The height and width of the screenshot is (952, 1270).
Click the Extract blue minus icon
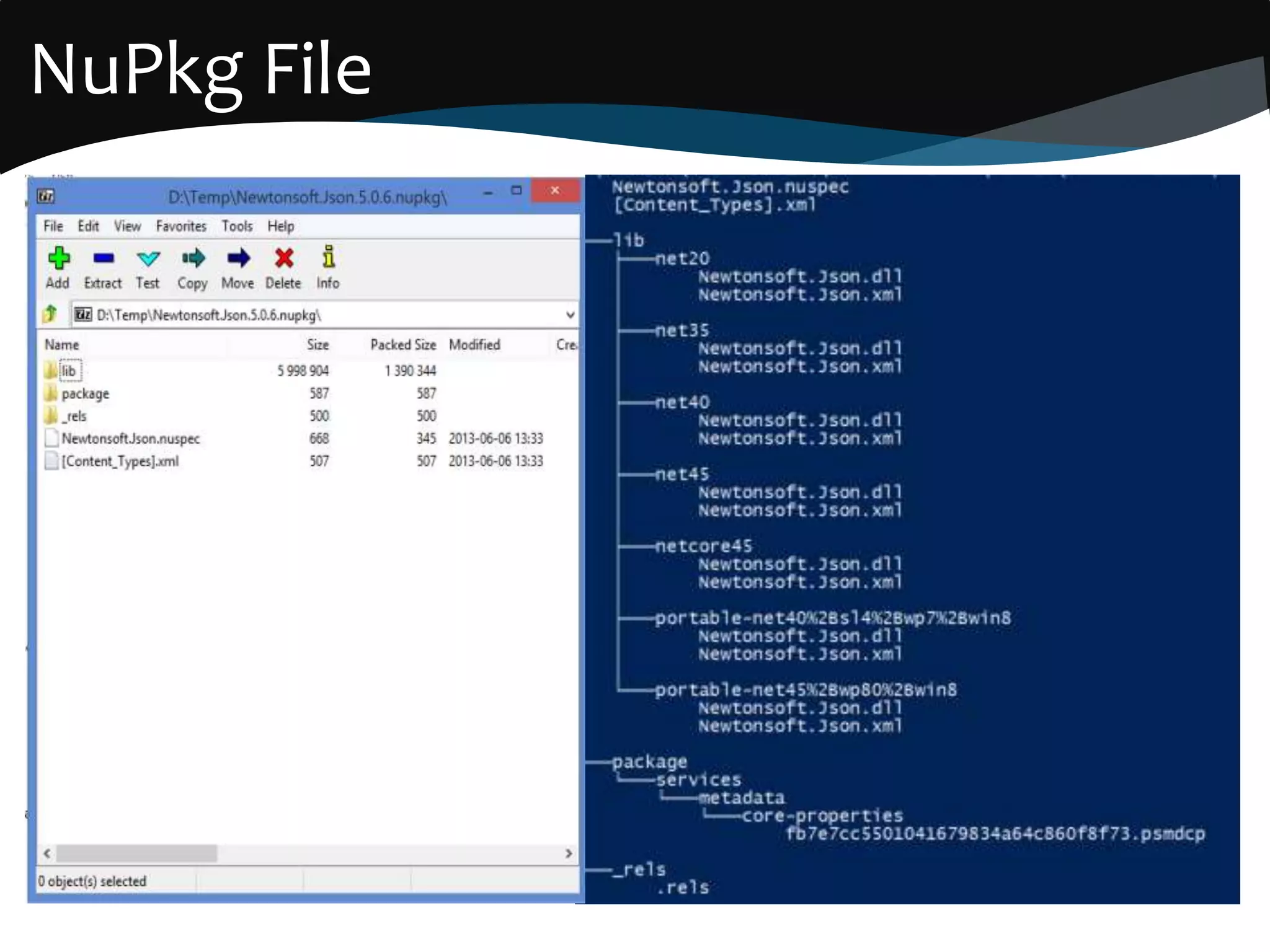pyautogui.click(x=104, y=258)
